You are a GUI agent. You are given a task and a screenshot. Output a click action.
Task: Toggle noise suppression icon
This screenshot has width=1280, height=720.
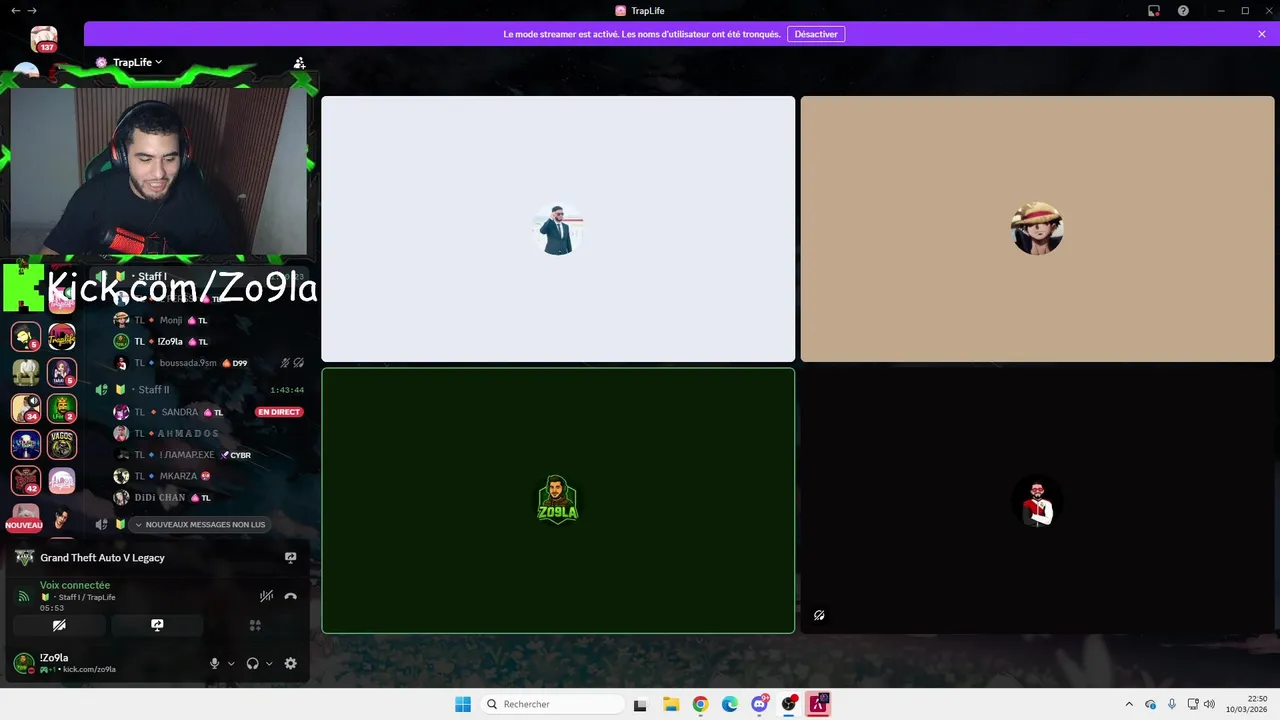[266, 596]
